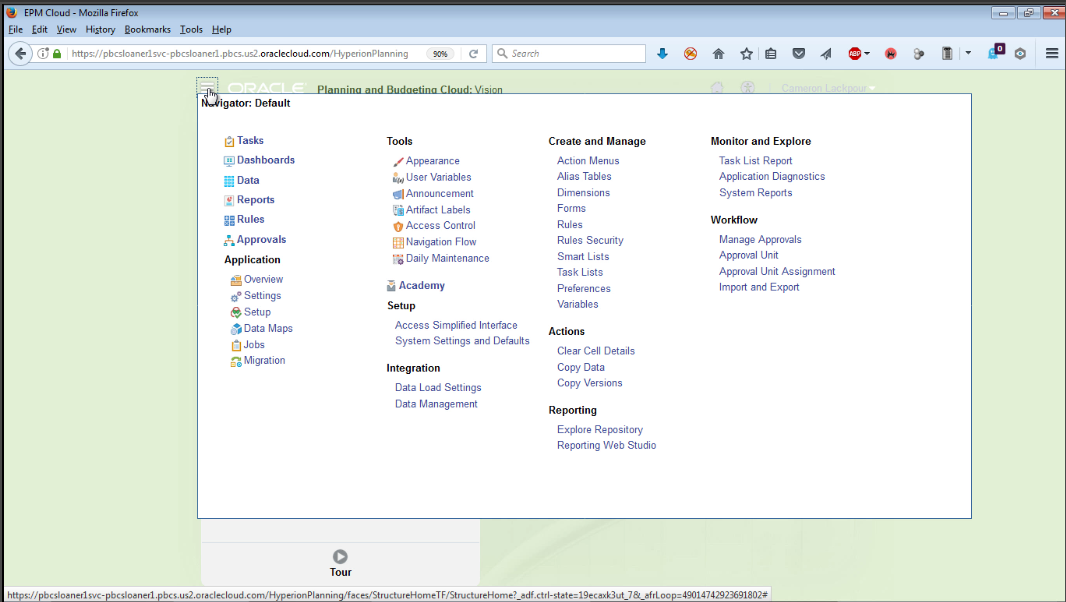This screenshot has height=602, width=1066.
Task: Click the Appearance paintbrush icon
Action: pyautogui.click(x=398, y=162)
